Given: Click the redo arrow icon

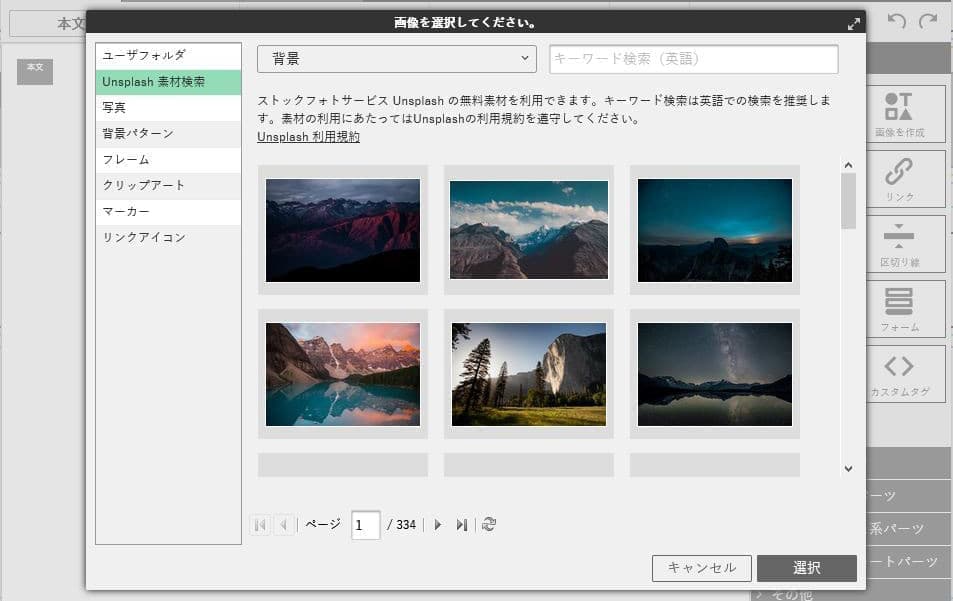Looking at the screenshot, I should [928, 22].
